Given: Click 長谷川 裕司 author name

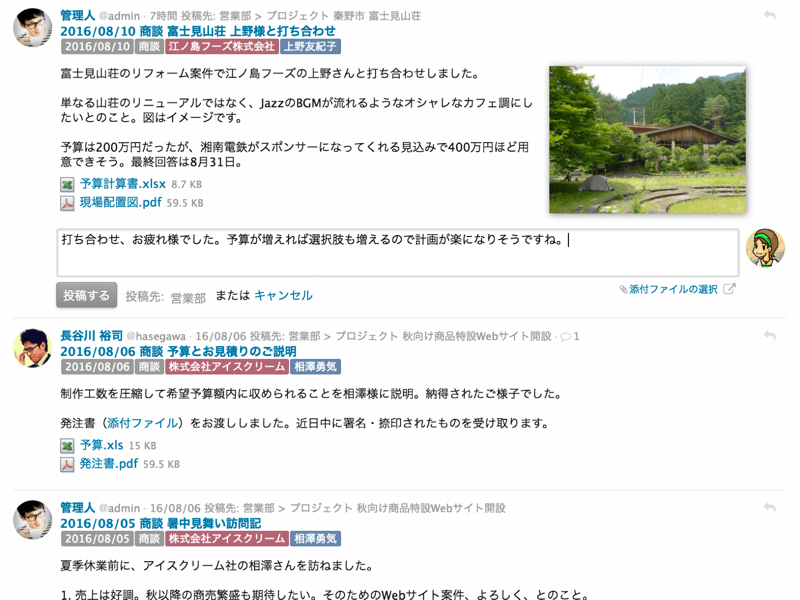Looking at the screenshot, I should coord(91,336).
